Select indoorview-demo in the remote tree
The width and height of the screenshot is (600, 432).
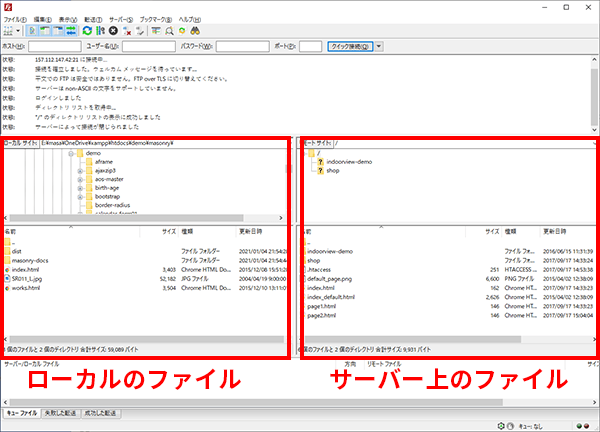(349, 162)
